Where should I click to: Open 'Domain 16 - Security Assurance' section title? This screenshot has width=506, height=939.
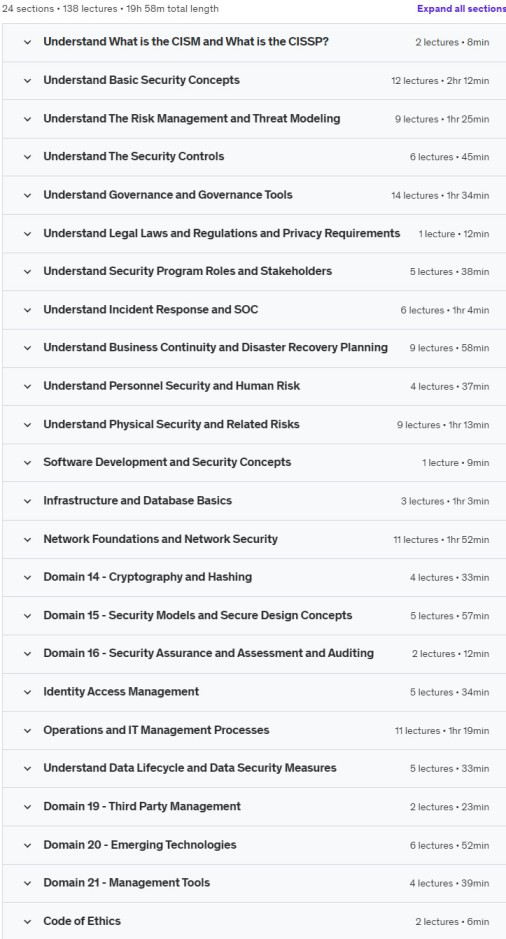208,653
